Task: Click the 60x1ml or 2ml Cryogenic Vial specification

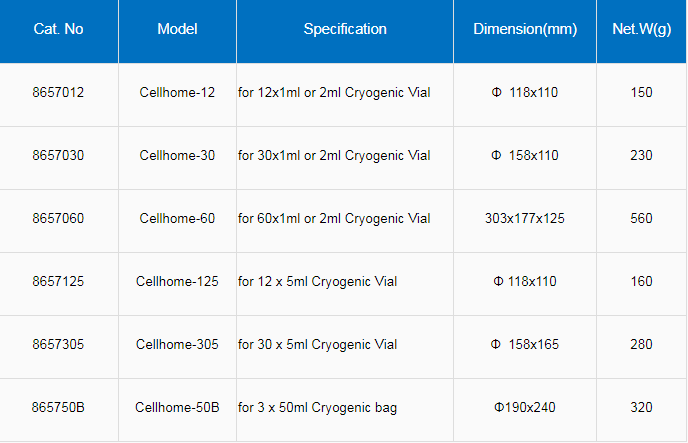Action: click(334, 219)
